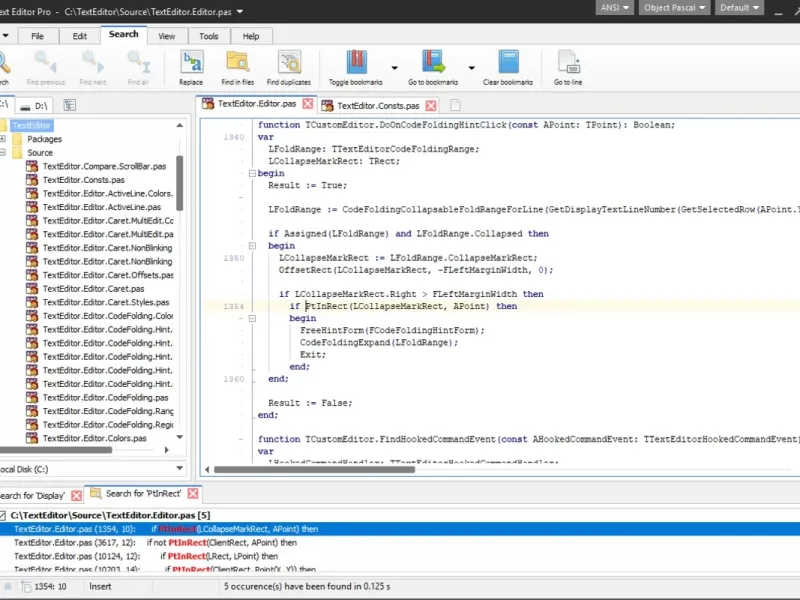Select the Packages folder
The height and width of the screenshot is (600, 800).
44,139
